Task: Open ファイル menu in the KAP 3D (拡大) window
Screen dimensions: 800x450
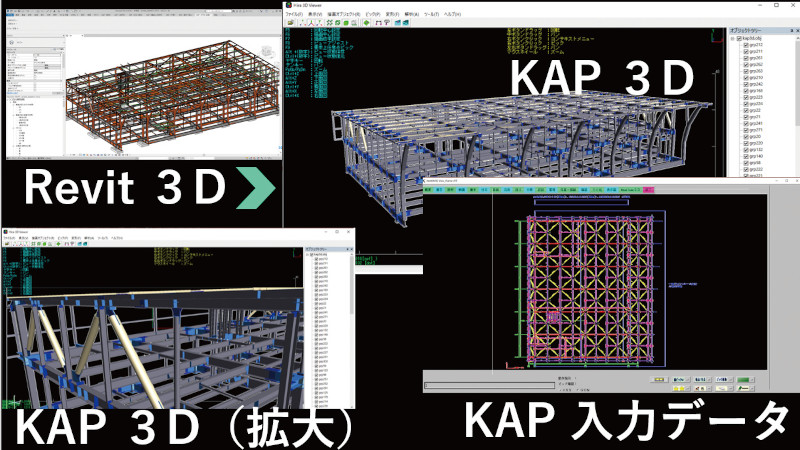Action: (9, 238)
